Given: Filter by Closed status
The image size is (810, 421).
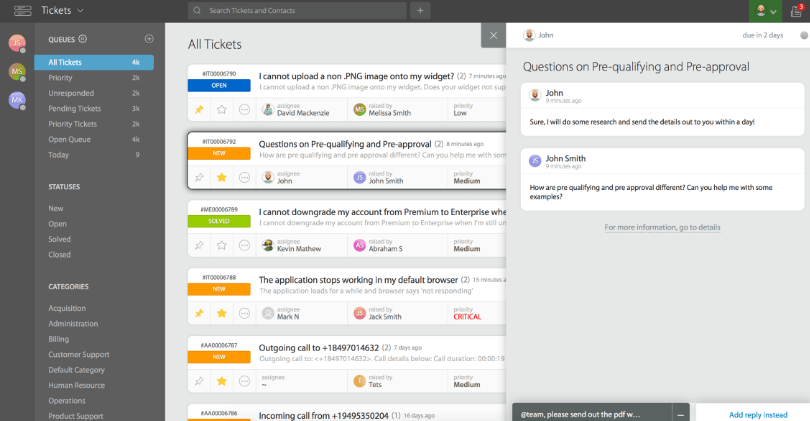Looking at the screenshot, I should point(59,255).
